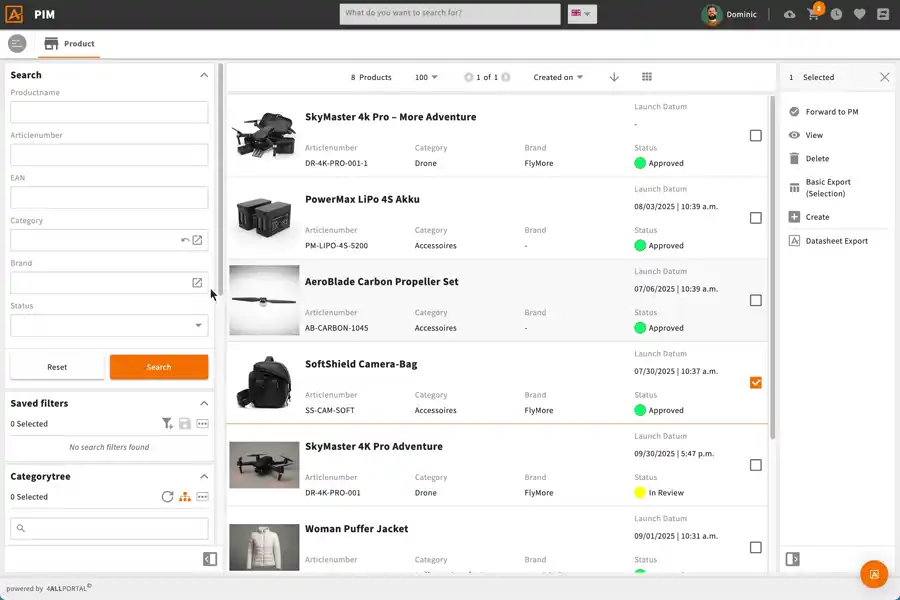Image resolution: width=900 pixels, height=600 pixels.
Task: Collapse the Search panel section
Action: coord(204,75)
